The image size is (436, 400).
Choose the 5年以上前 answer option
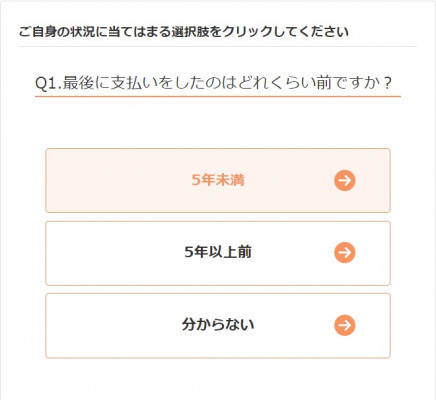click(x=218, y=253)
